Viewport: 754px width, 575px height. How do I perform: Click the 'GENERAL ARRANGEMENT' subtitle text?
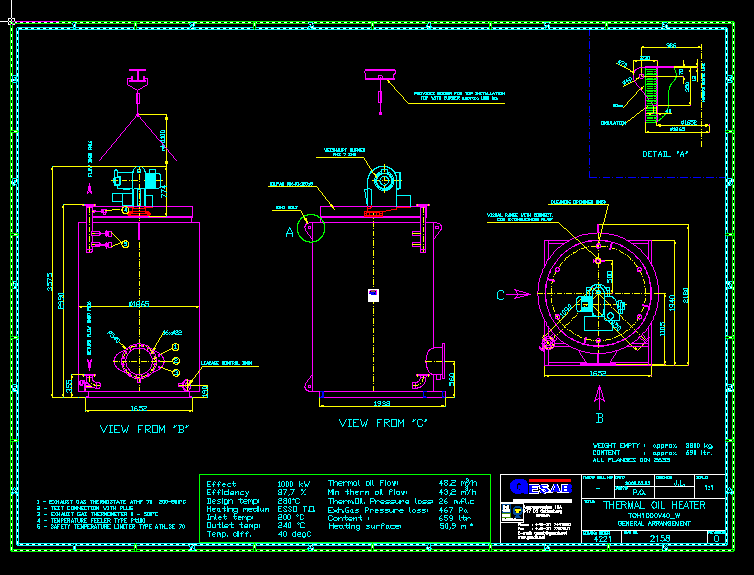654,524
